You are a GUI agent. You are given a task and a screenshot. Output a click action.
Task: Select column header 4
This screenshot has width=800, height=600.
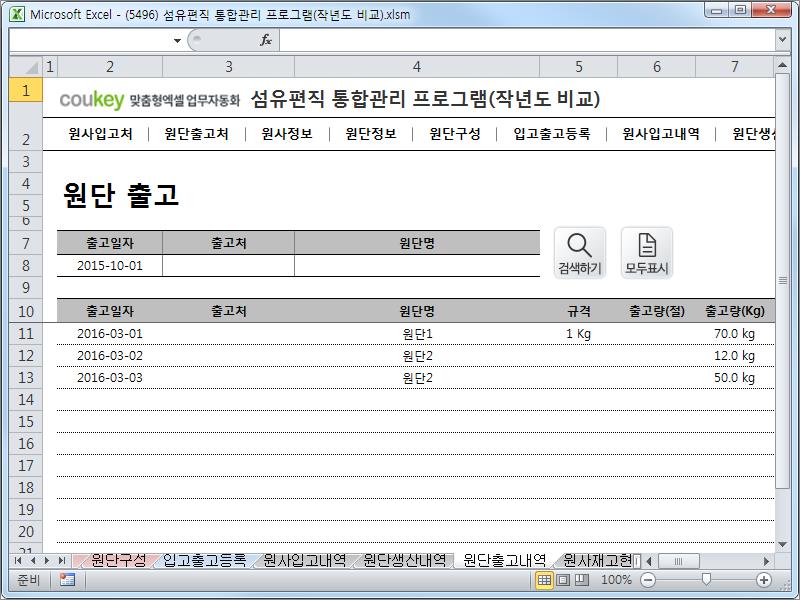(x=417, y=67)
